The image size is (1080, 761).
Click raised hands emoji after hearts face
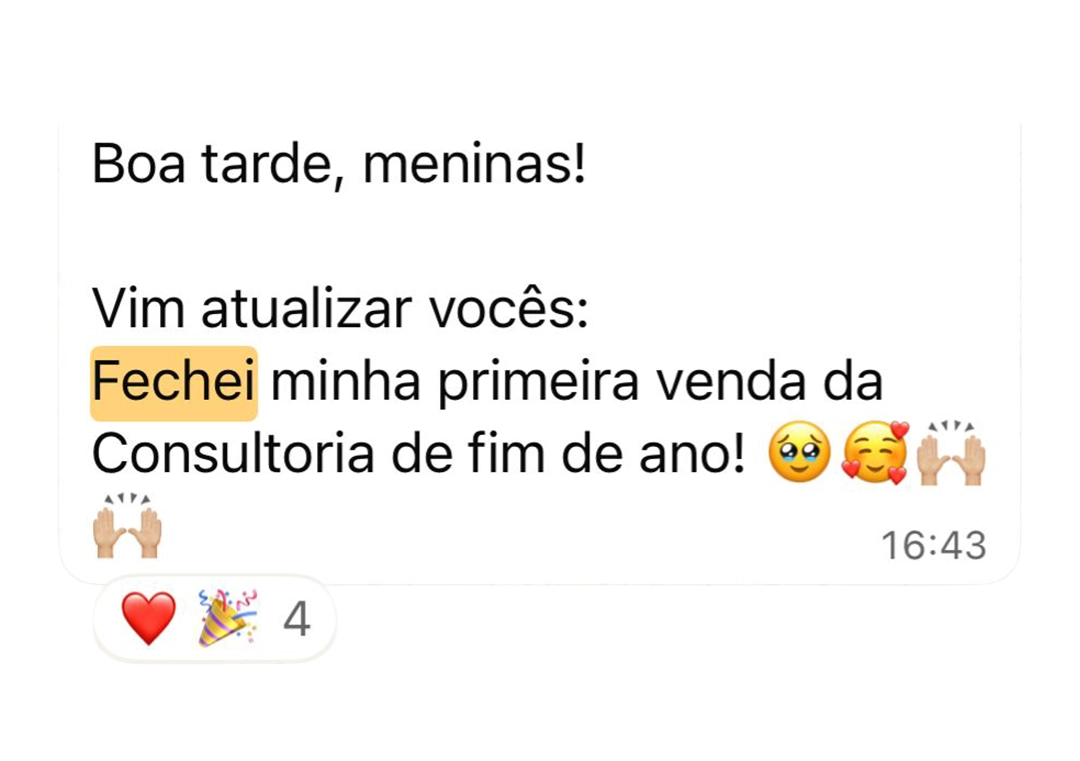point(951,452)
